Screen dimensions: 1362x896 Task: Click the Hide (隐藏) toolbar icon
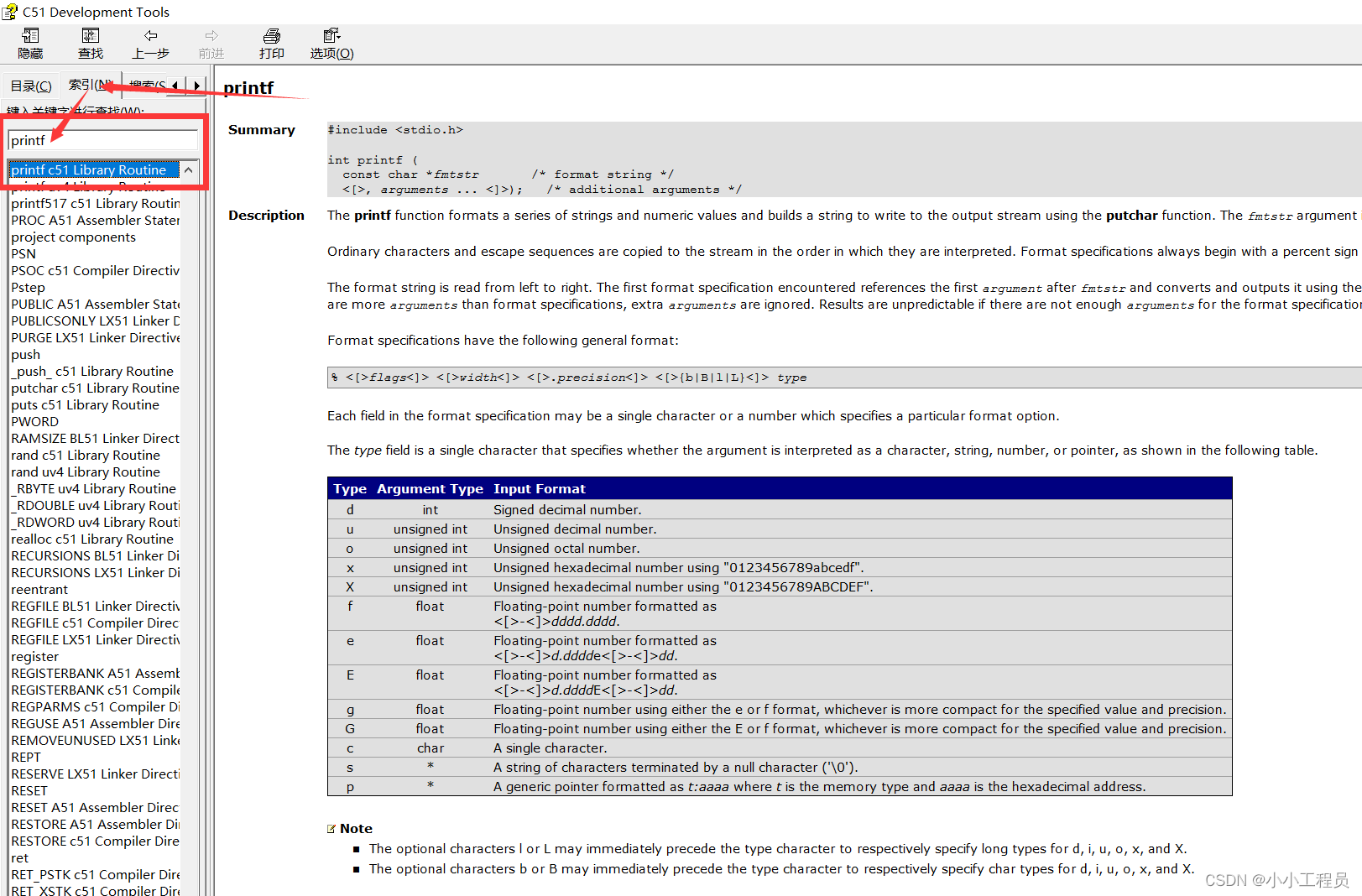pos(30,44)
